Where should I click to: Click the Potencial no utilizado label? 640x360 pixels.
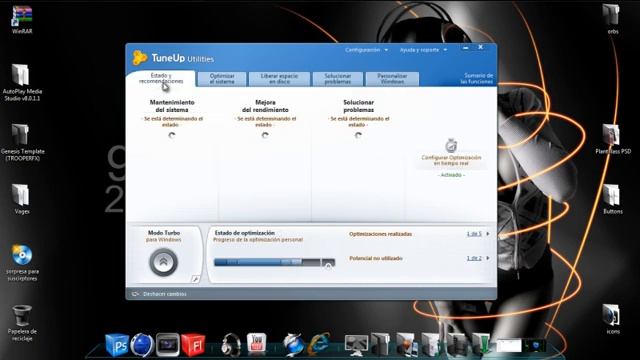pyautogui.click(x=376, y=258)
